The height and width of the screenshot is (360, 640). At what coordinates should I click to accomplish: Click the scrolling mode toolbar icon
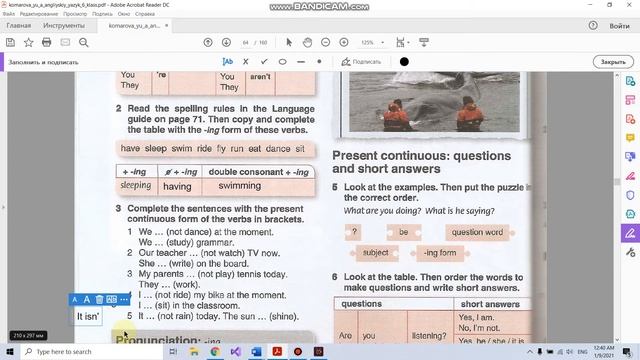click(424, 42)
